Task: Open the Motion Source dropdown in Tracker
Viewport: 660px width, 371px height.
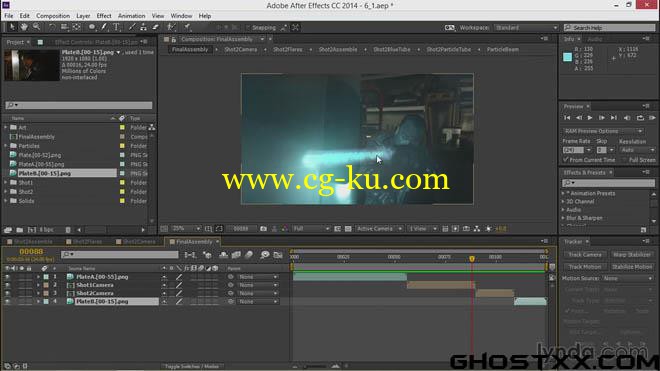Action: point(627,279)
